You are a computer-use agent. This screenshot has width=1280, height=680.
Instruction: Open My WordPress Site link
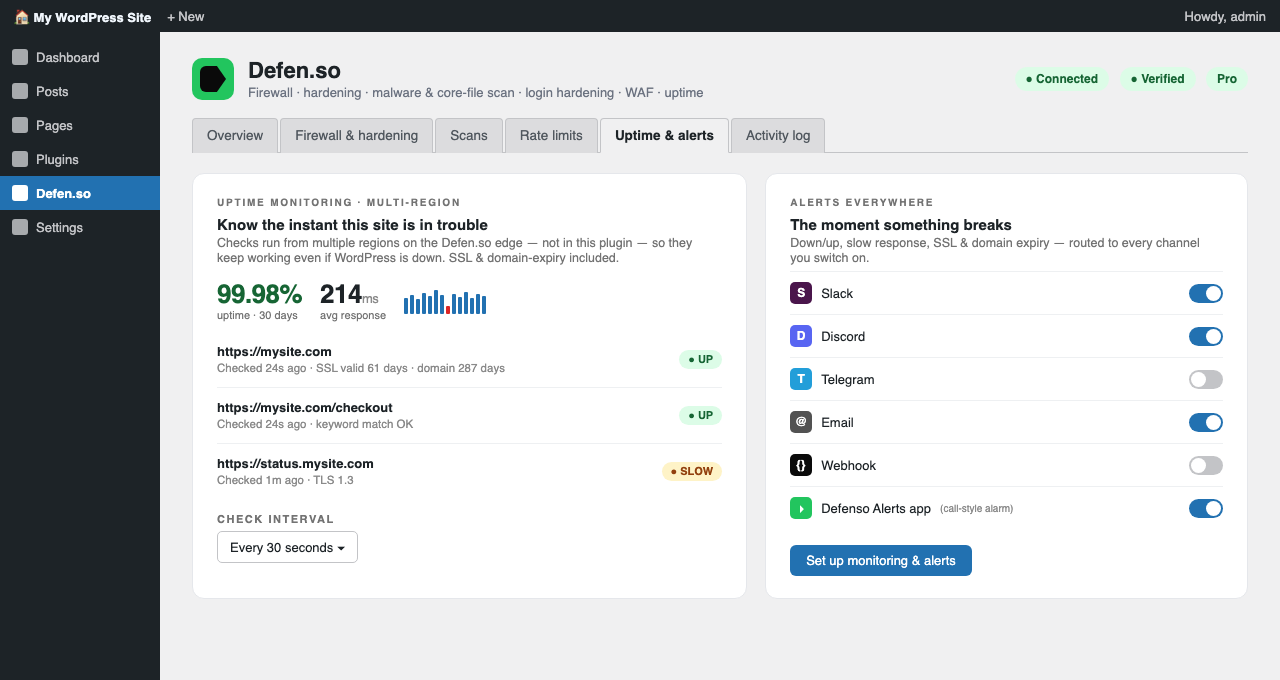(83, 17)
